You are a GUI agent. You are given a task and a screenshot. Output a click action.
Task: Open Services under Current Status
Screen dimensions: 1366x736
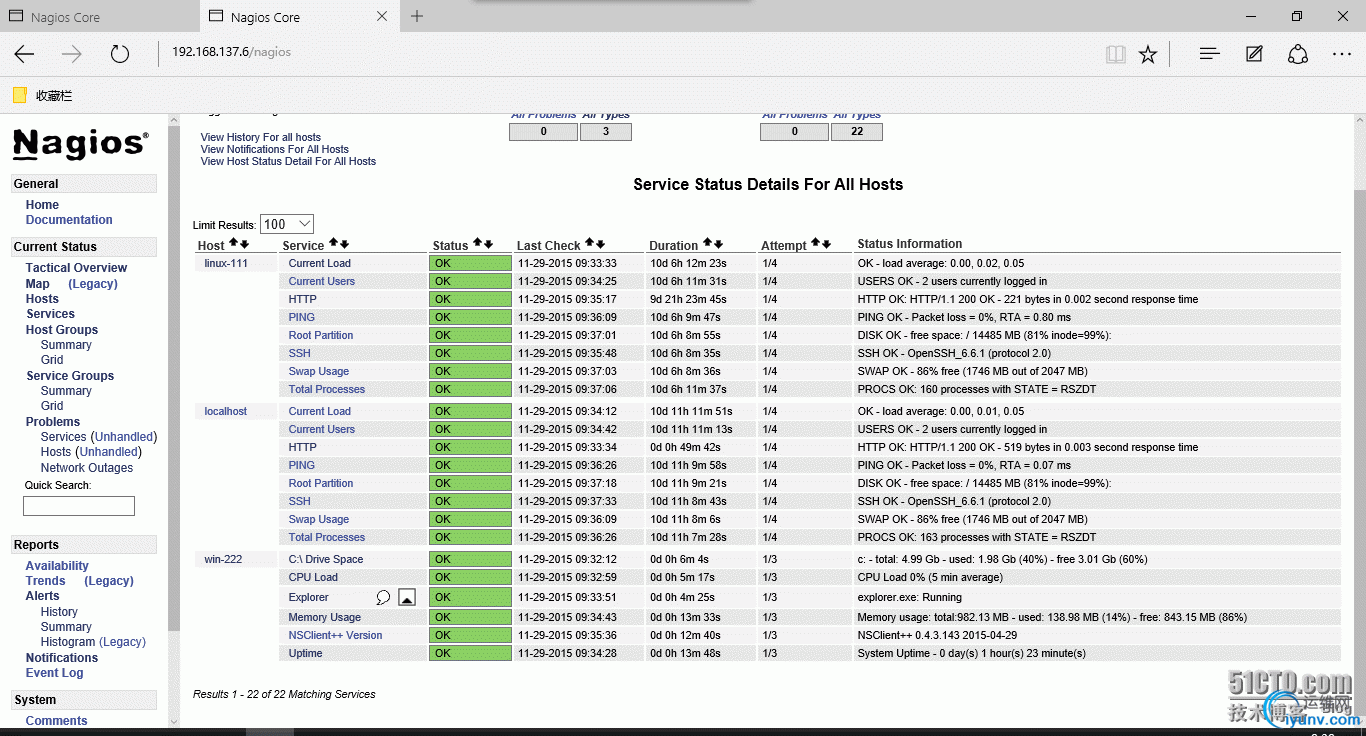point(50,314)
